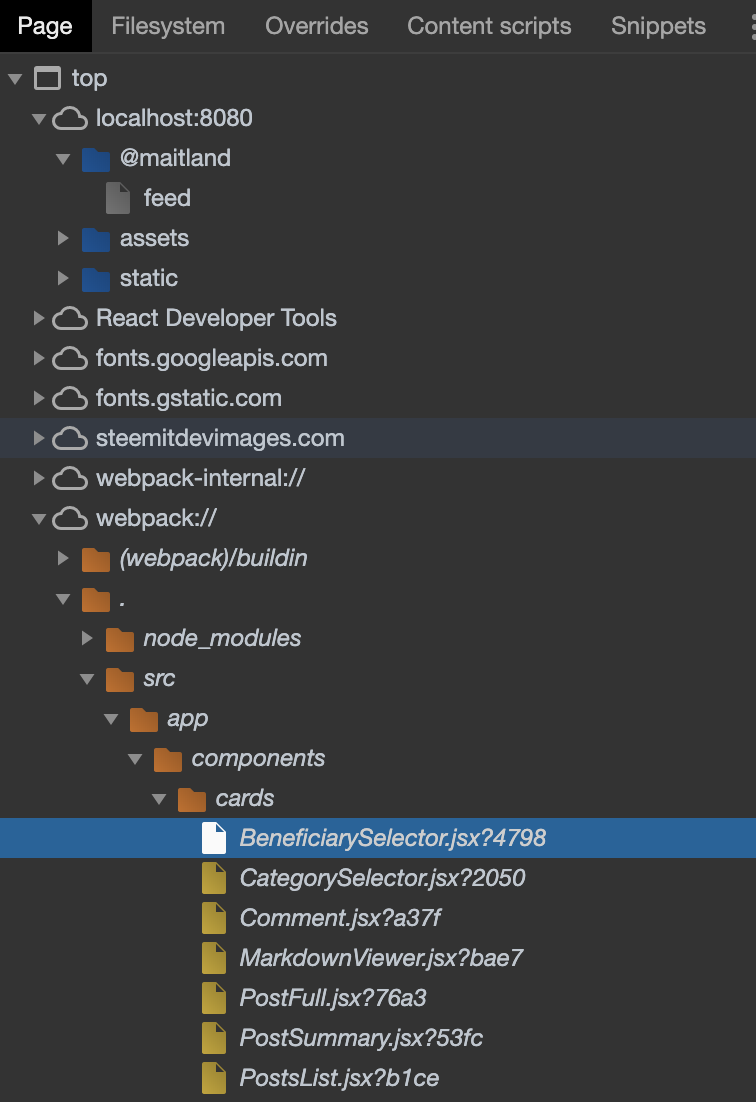This screenshot has width=756, height=1102.
Task: Open MarkdownViewer.jsx?bae7 file
Action: 381,958
